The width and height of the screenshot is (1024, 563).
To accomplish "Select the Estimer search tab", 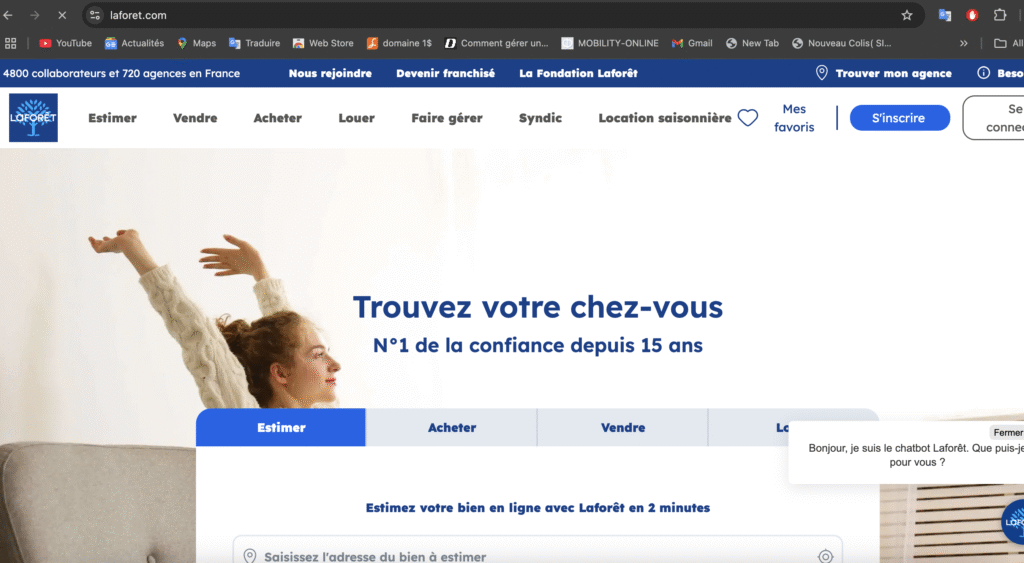I will tap(281, 427).
